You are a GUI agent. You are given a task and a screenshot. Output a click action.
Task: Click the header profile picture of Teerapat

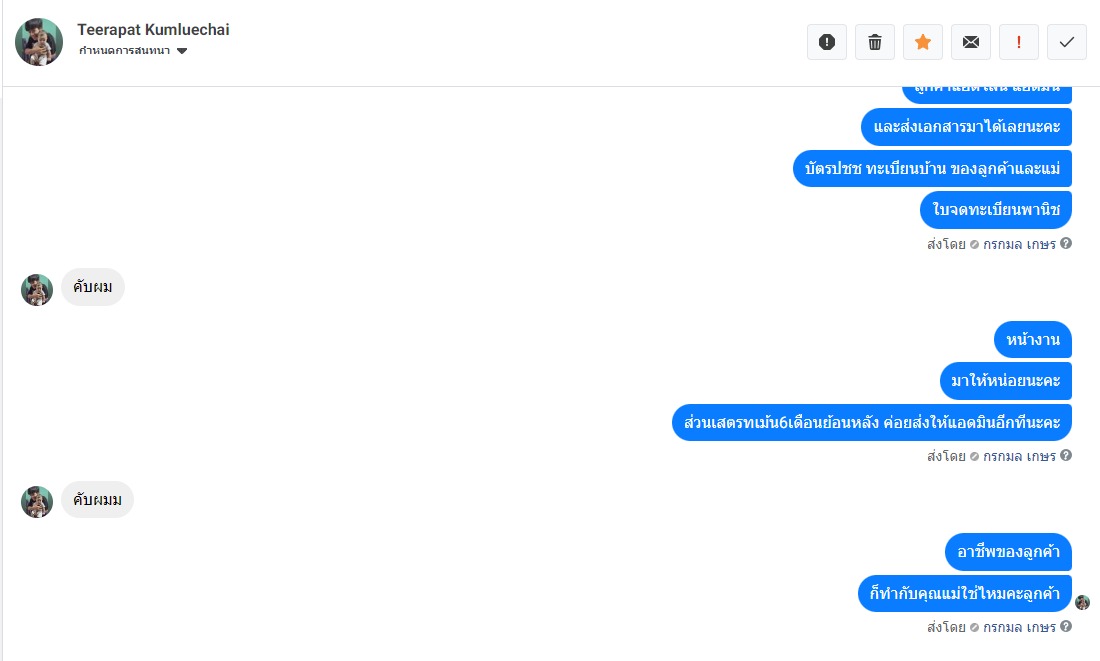point(39,42)
